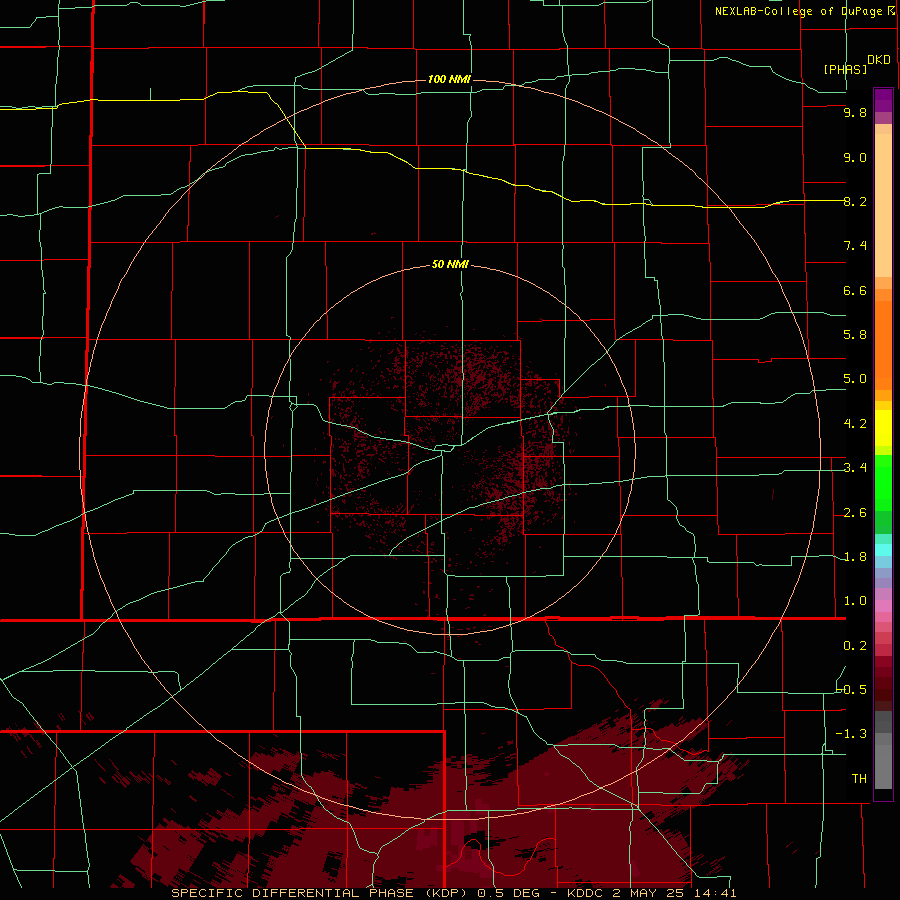This screenshot has width=900, height=900.
Task: Click the KDDC station identifier in caption
Action: [584, 893]
